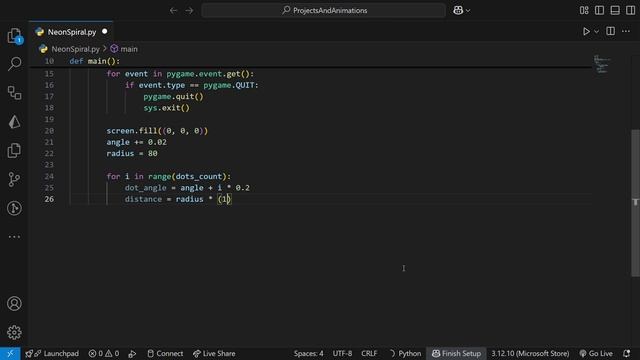The image size is (640, 360).
Task: Open Source Control view
Action: coord(14,179)
